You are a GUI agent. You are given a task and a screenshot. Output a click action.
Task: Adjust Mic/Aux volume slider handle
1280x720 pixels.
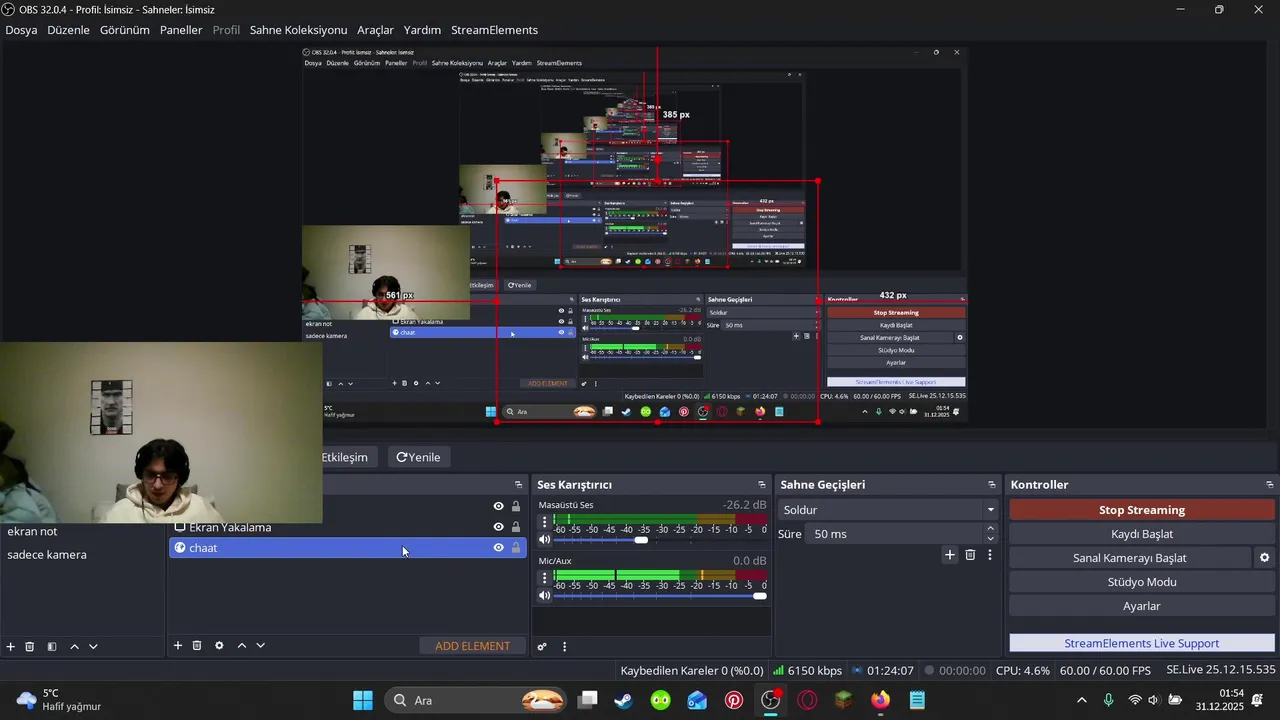(x=760, y=596)
